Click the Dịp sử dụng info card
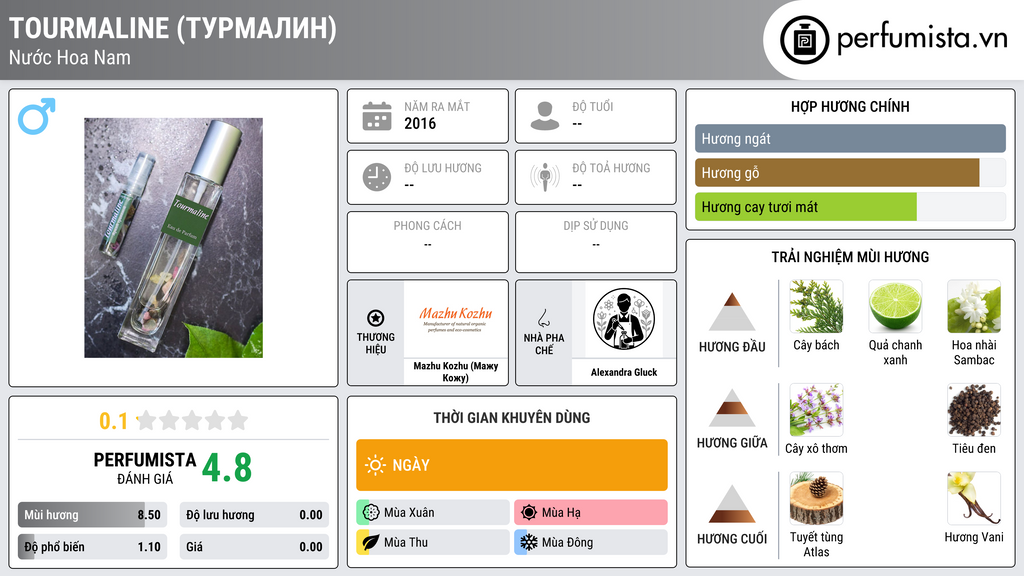This screenshot has height=576, width=1024. (596, 242)
